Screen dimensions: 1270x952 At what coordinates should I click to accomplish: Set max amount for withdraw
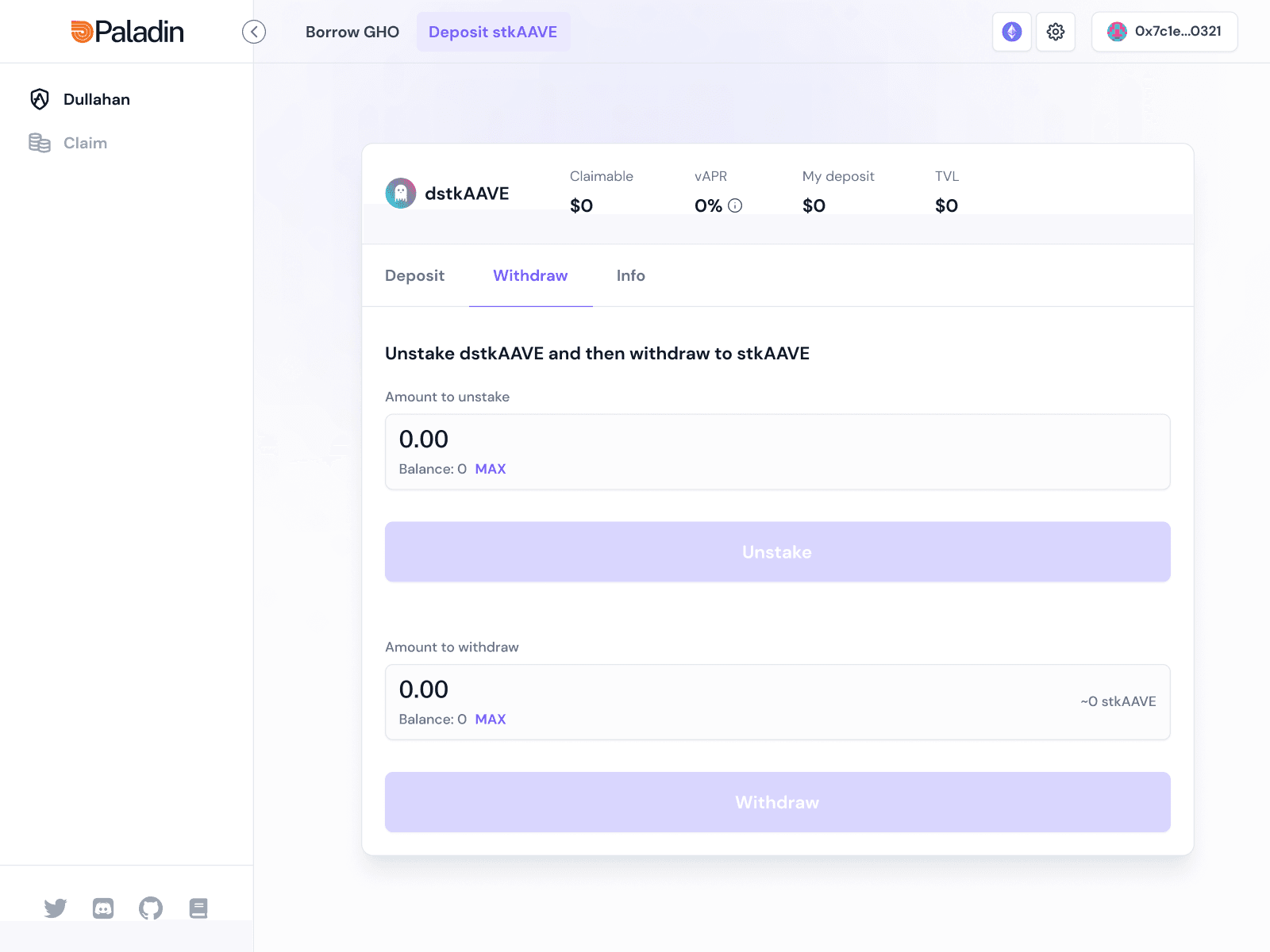pyautogui.click(x=491, y=720)
